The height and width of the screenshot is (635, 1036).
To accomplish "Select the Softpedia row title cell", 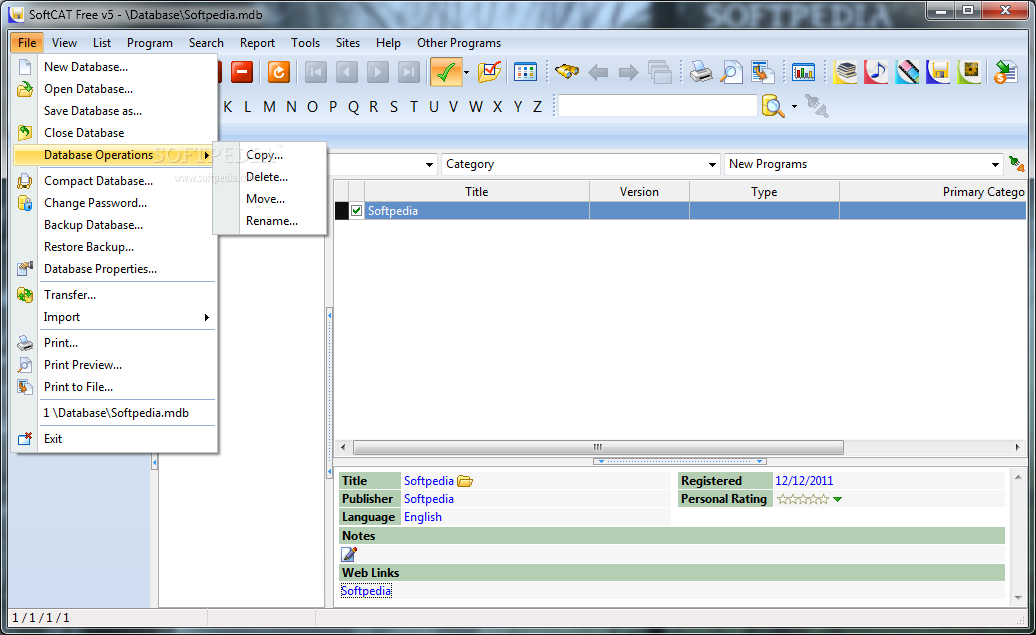I will 476,211.
